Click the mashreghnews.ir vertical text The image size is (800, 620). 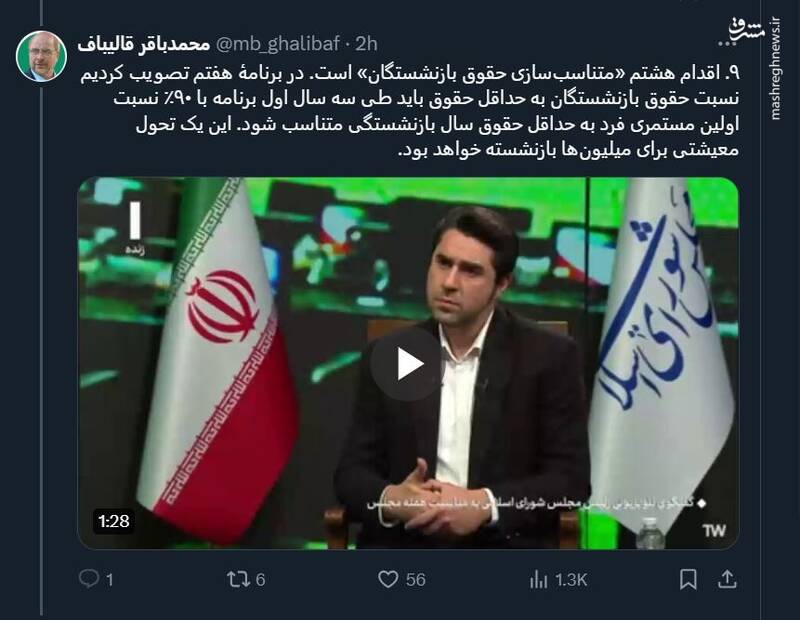[776, 69]
